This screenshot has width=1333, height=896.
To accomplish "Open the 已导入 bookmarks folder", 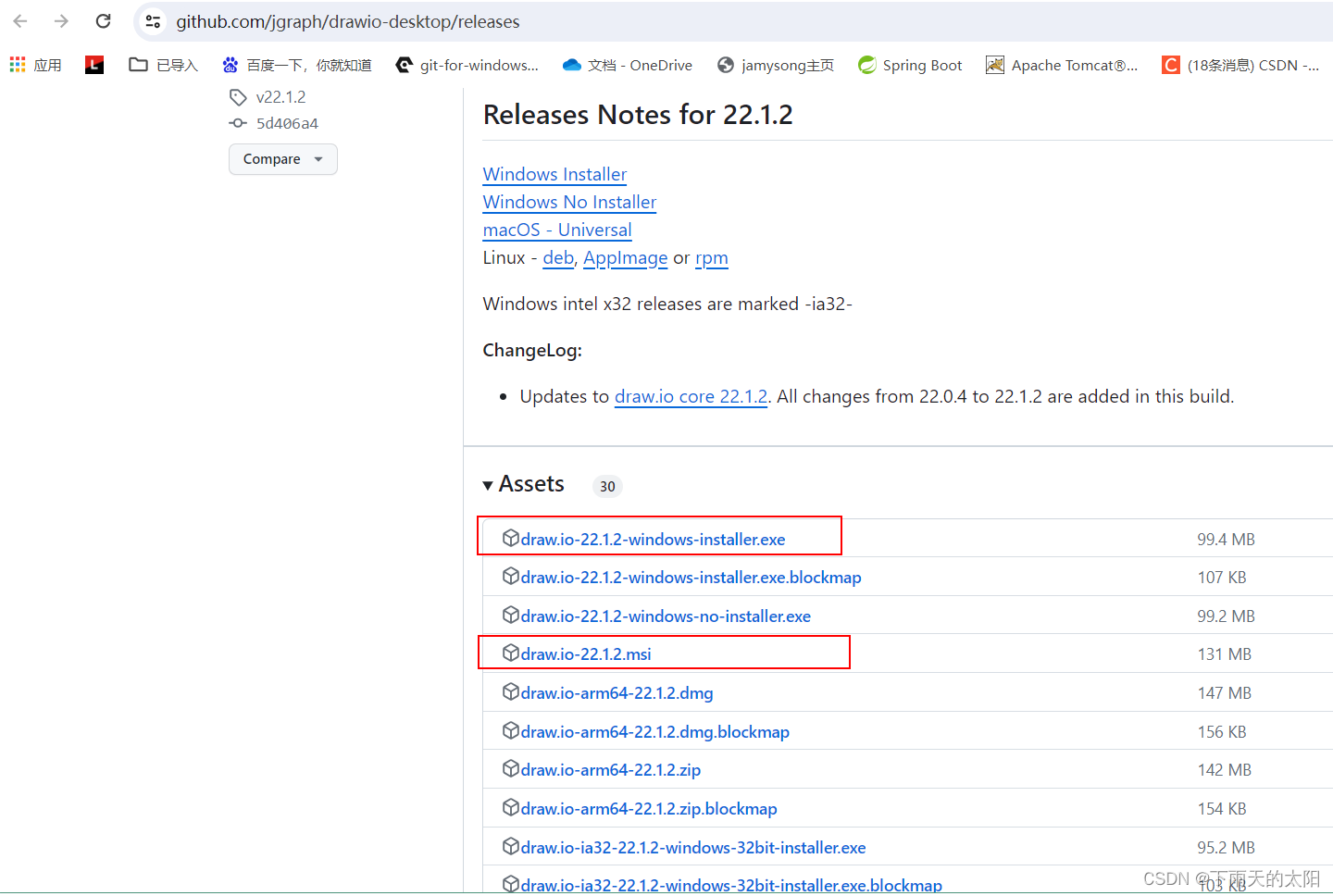I will coord(164,65).
